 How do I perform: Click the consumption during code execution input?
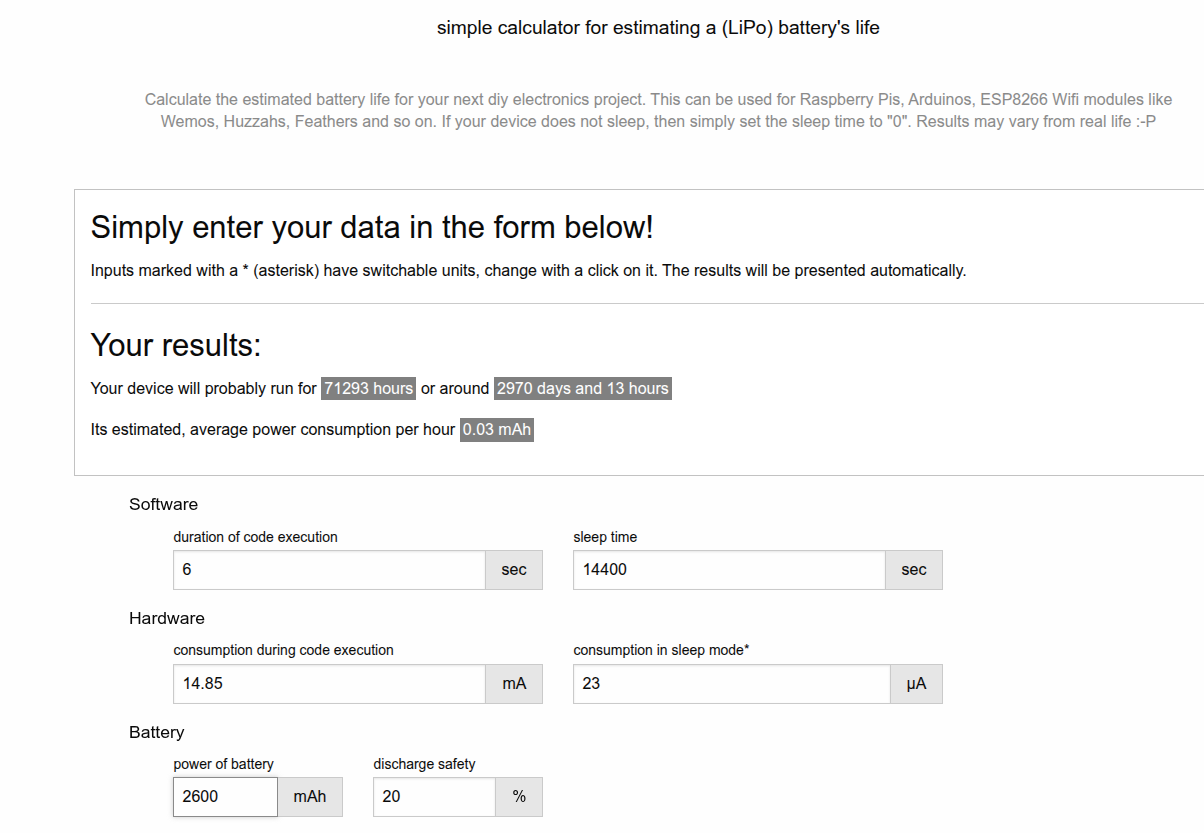coord(329,684)
